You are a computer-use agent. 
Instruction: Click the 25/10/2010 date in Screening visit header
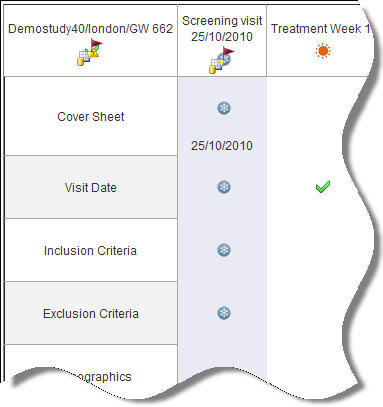[x=222, y=37]
